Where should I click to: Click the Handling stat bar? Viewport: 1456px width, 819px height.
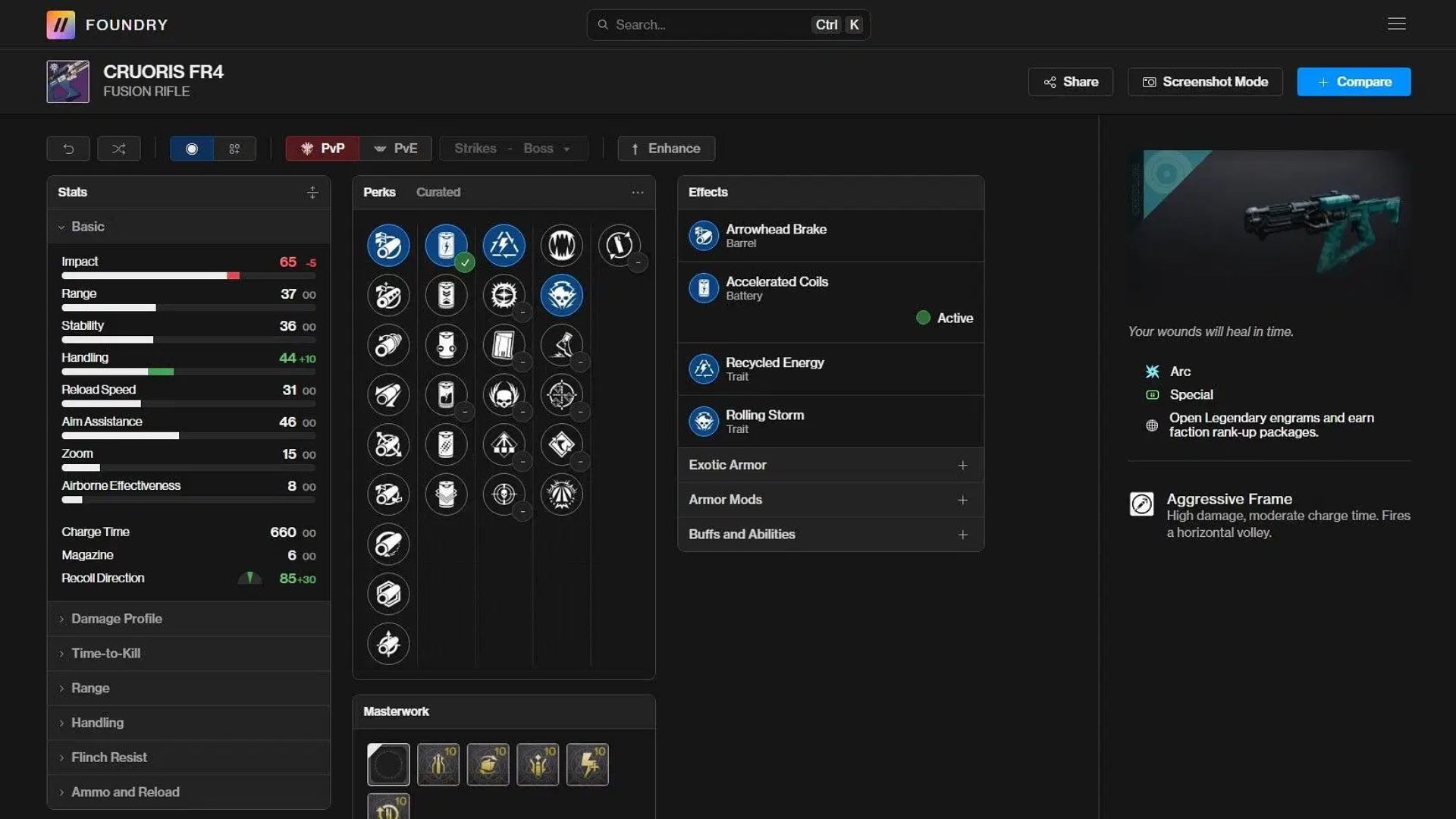(188, 372)
